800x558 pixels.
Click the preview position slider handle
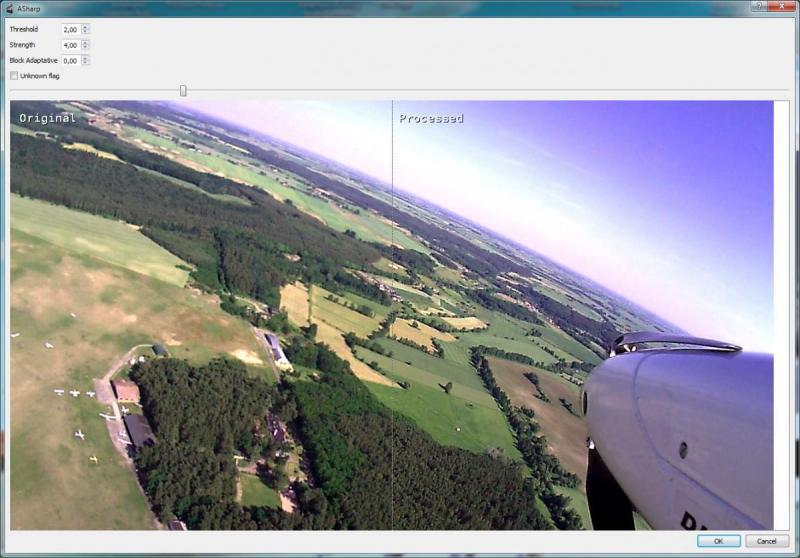click(183, 90)
